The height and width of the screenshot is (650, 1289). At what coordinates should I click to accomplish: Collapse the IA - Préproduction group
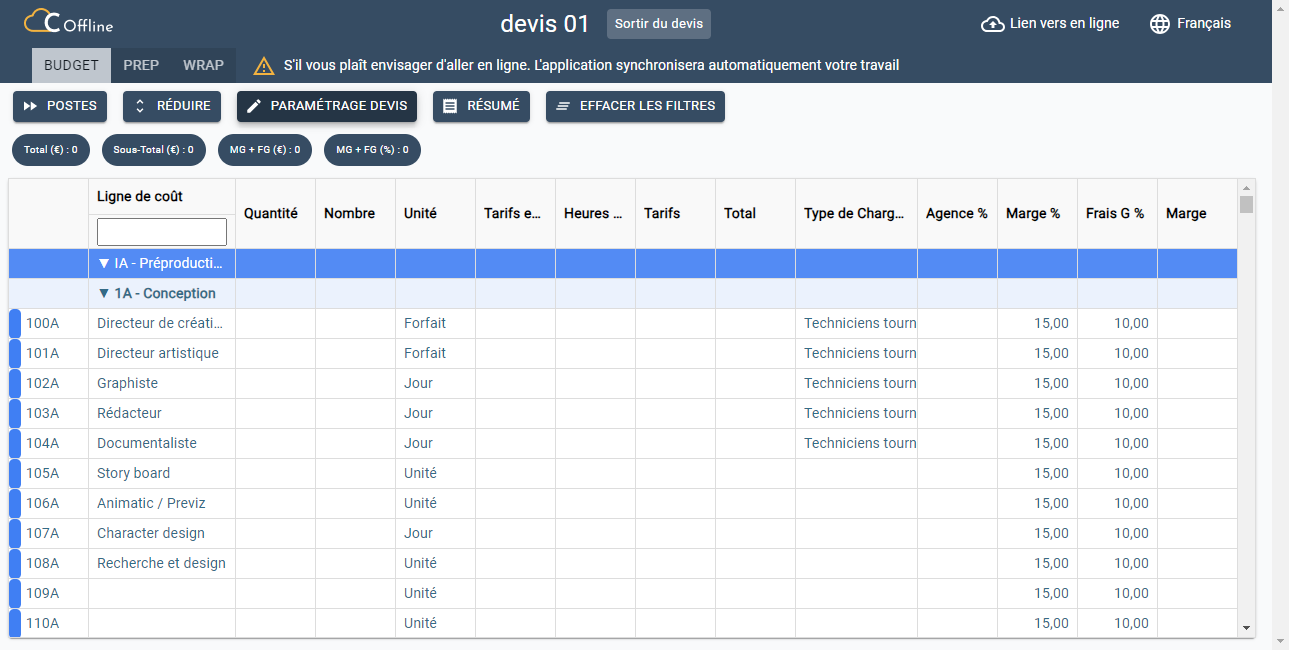click(104, 264)
